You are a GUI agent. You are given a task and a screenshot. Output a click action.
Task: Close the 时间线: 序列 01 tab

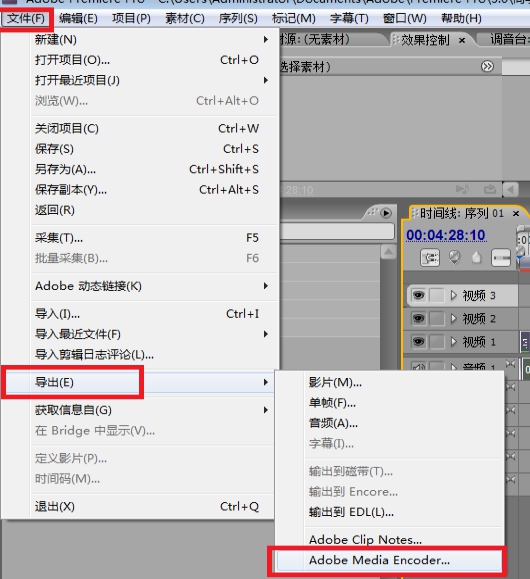[x=516, y=213]
